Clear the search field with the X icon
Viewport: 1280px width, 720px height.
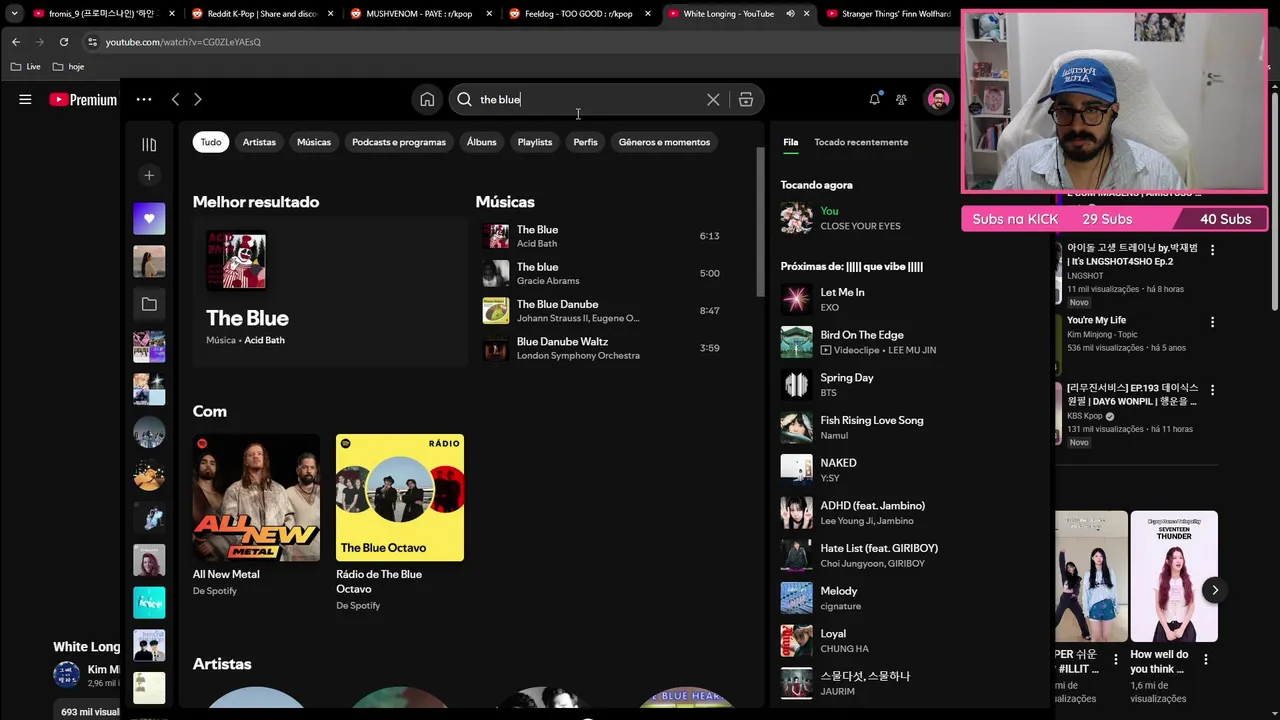coord(713,100)
